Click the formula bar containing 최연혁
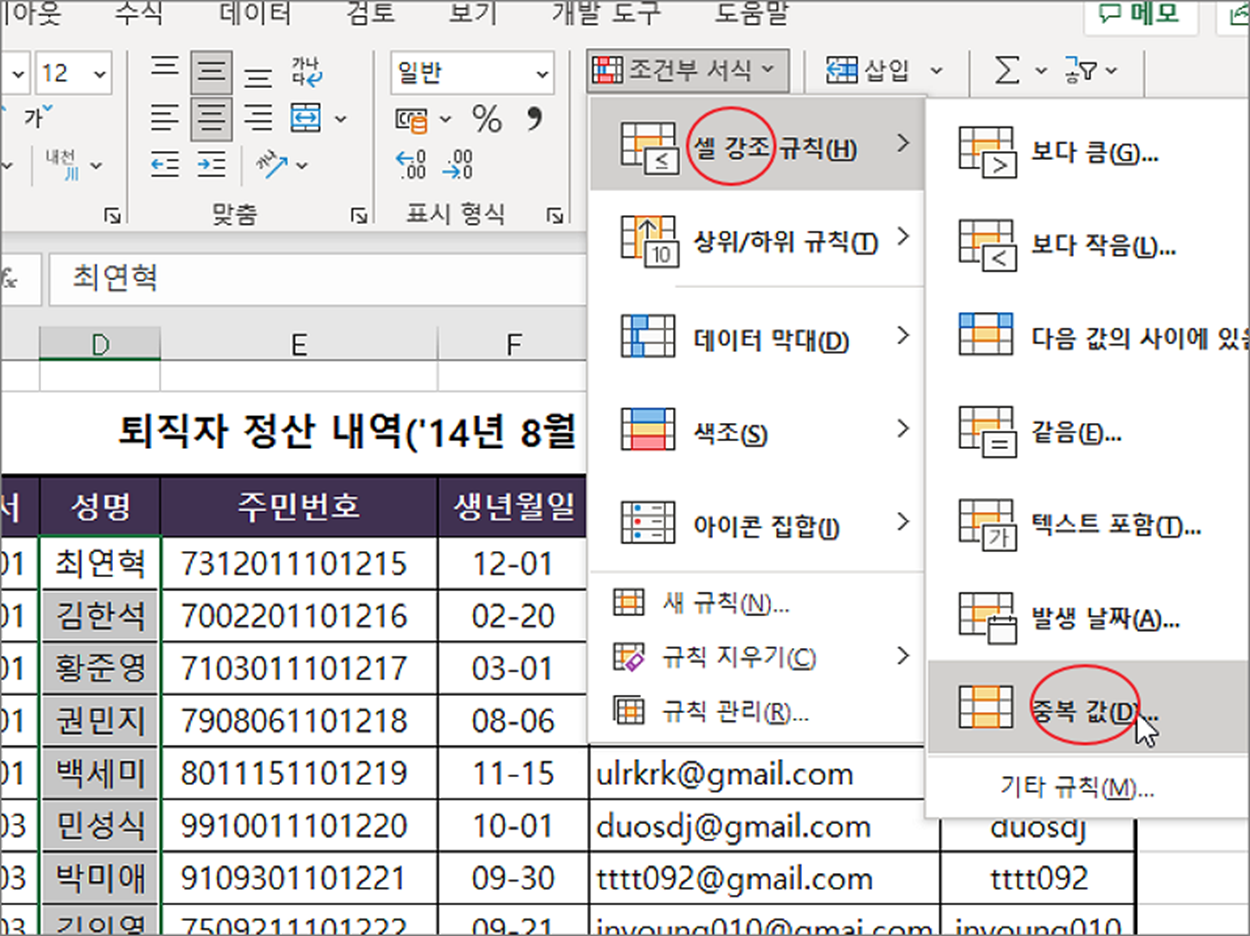Screen dimensions: 1250x936 (x=316, y=279)
